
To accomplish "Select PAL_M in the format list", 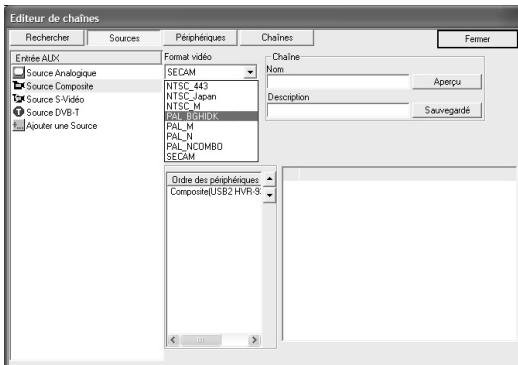I will coord(211,126).
